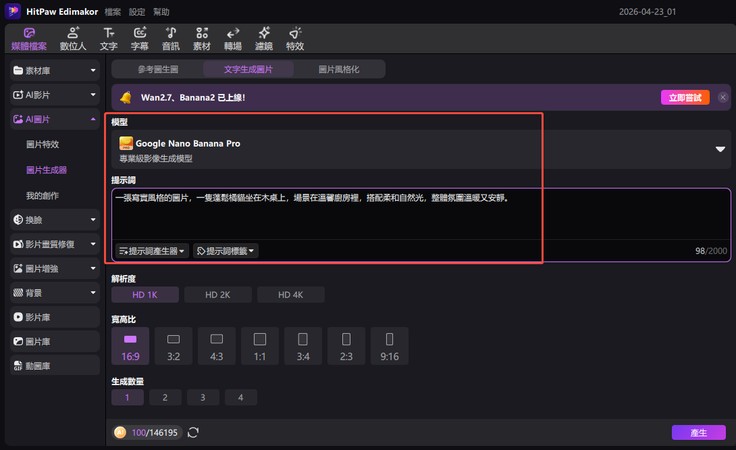Close the Wan2.7 Banana2 banner
The width and height of the screenshot is (736, 450).
coord(723,97)
